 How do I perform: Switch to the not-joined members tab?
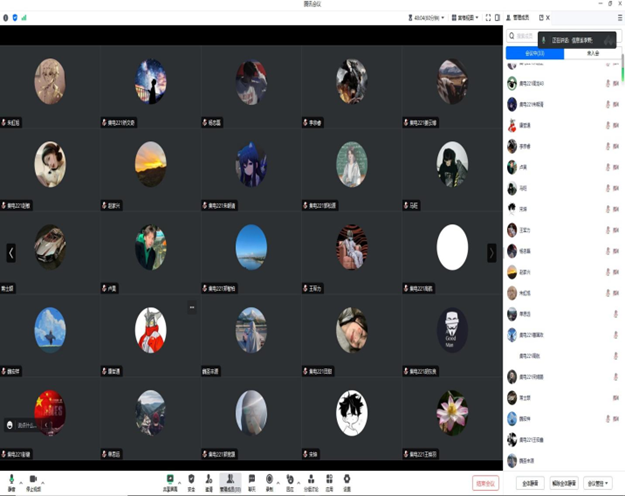pos(592,53)
